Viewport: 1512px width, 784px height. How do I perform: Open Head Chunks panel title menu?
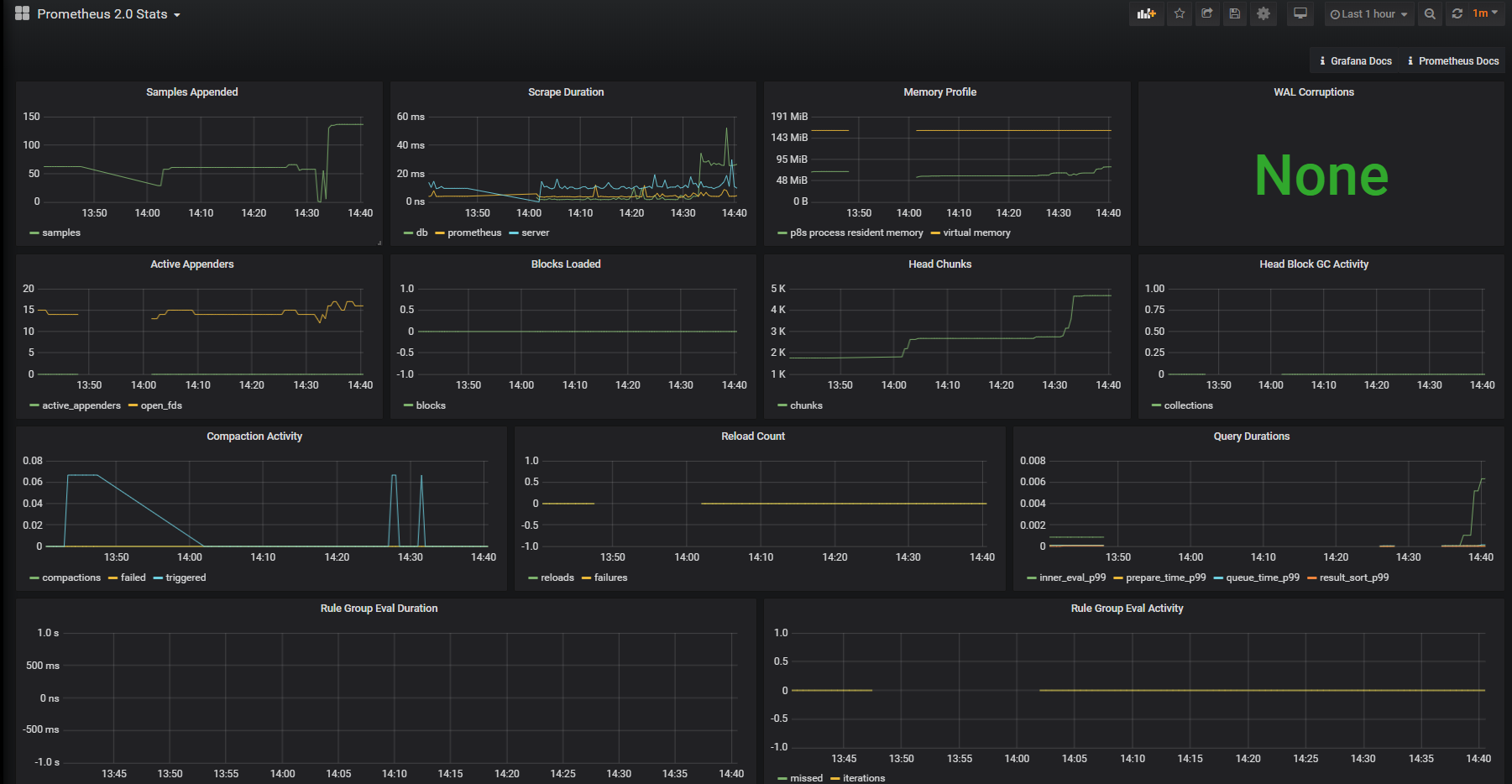939,264
